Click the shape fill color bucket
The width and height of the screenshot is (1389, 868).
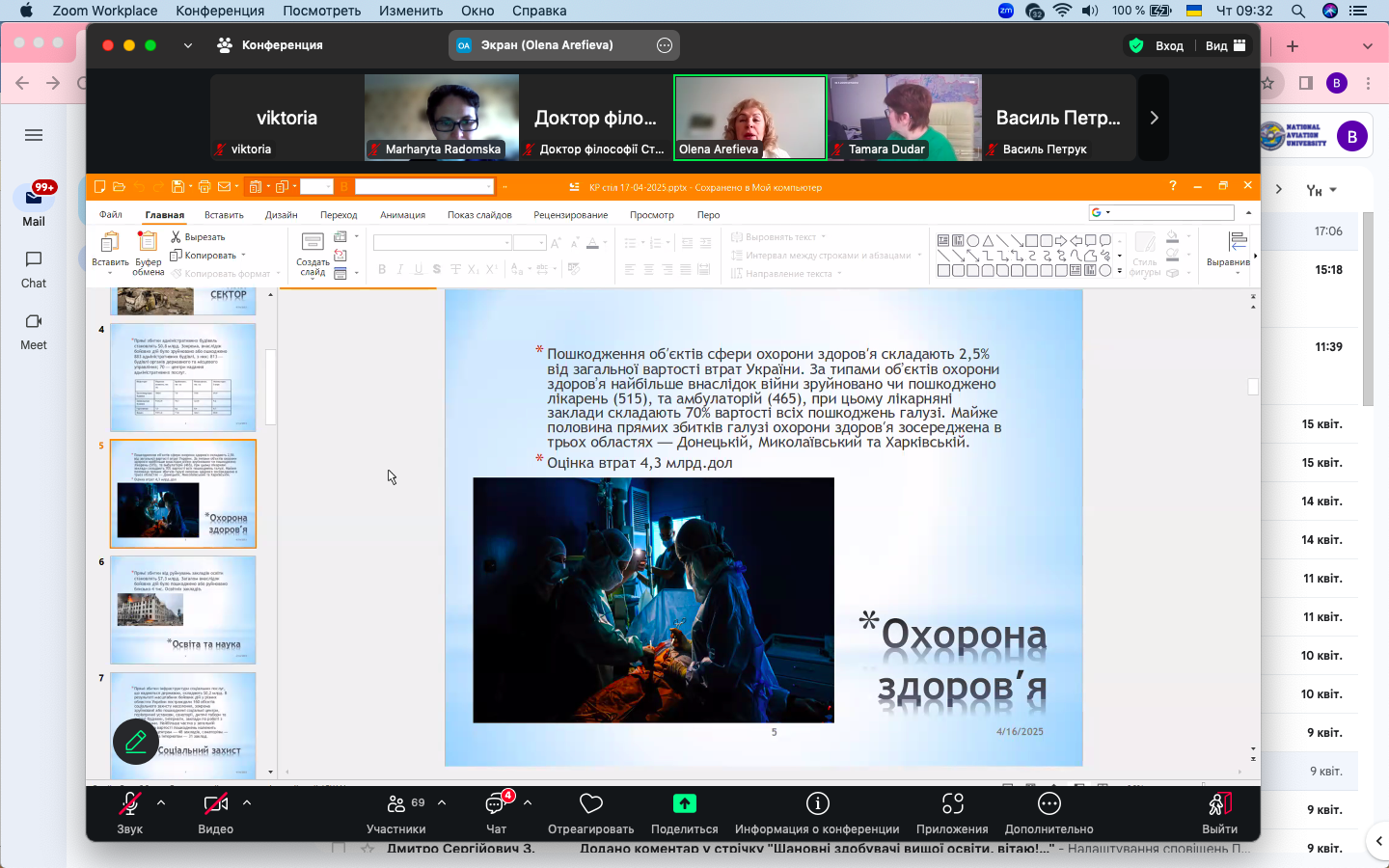(x=1172, y=238)
